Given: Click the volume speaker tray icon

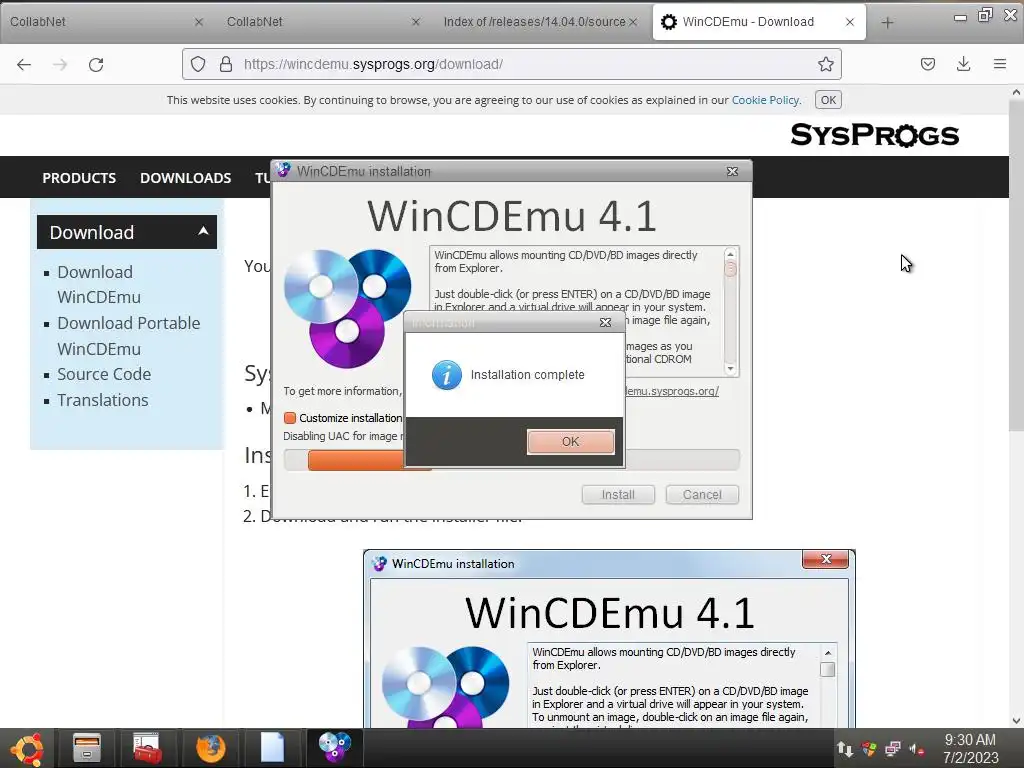Looking at the screenshot, I should tap(916, 749).
